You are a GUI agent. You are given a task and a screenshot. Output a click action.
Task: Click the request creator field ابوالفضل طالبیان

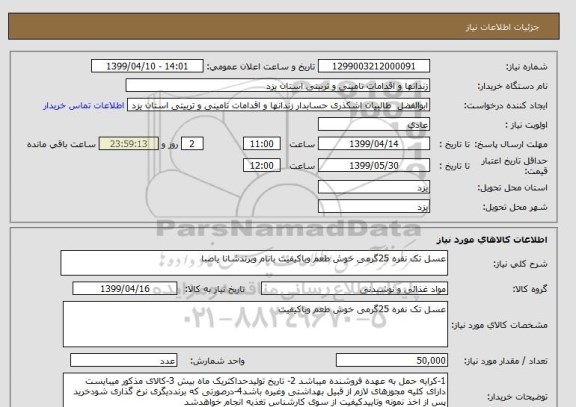click(x=278, y=105)
